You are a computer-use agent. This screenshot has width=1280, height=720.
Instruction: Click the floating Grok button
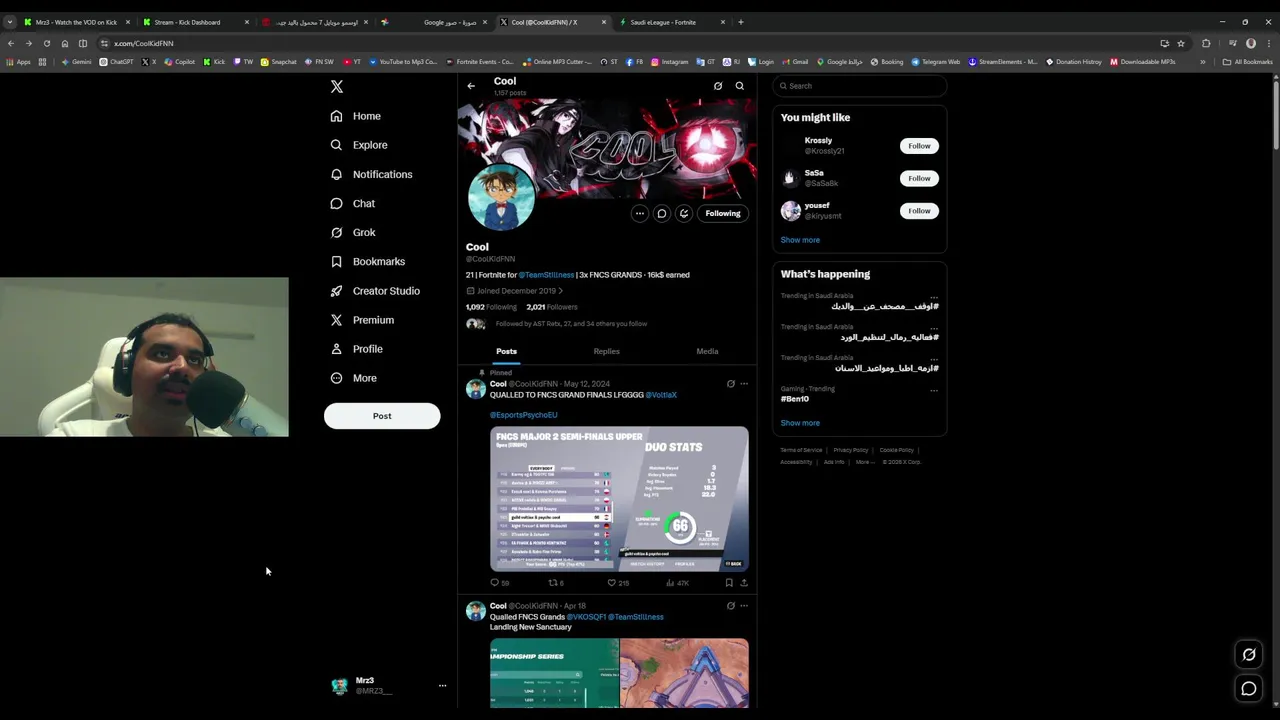pos(1249,655)
